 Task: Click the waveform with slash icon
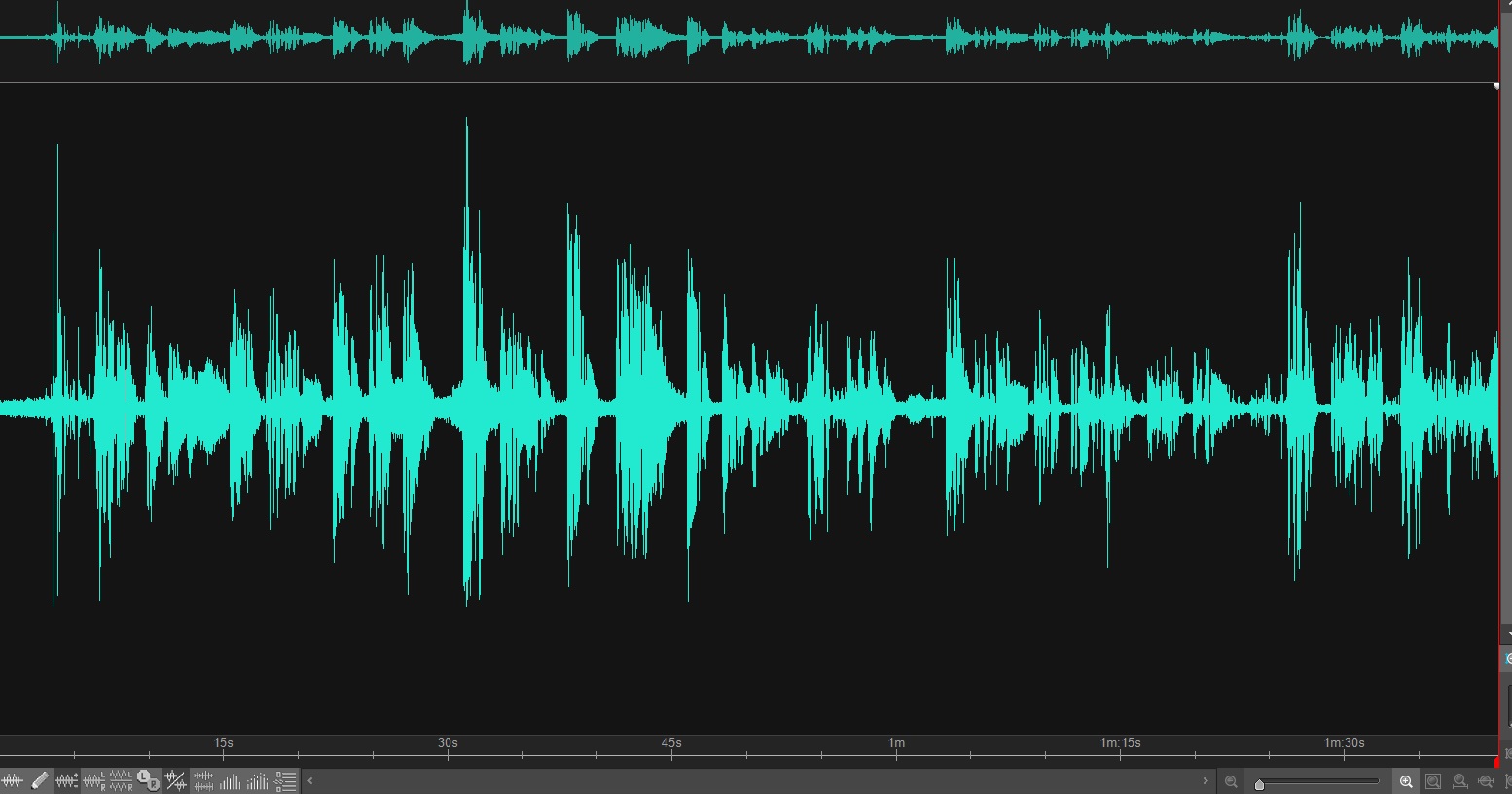click(x=176, y=780)
